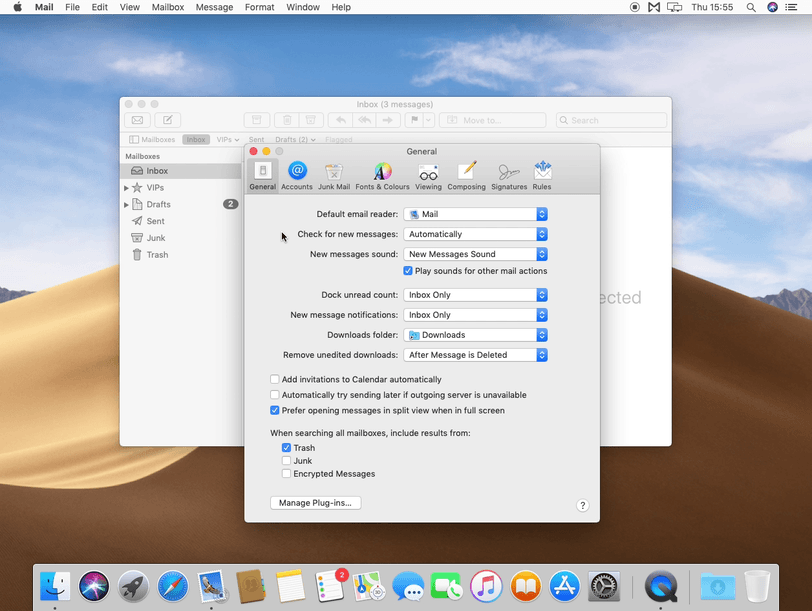Open the Accounts preferences pane
Viewport: 812px width, 611px height.
(296, 175)
